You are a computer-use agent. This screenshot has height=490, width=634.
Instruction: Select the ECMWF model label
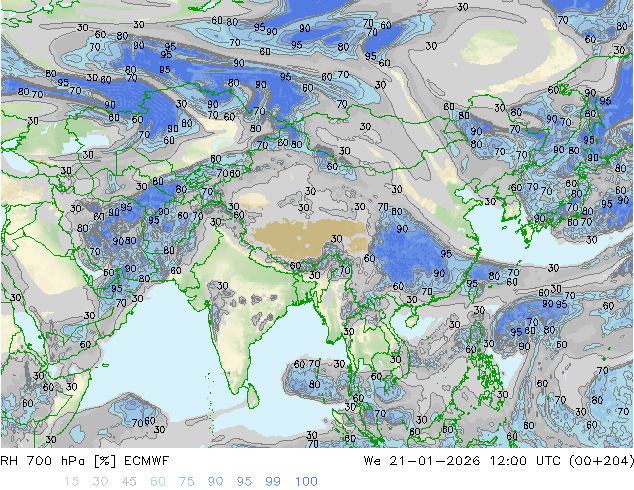point(146,461)
